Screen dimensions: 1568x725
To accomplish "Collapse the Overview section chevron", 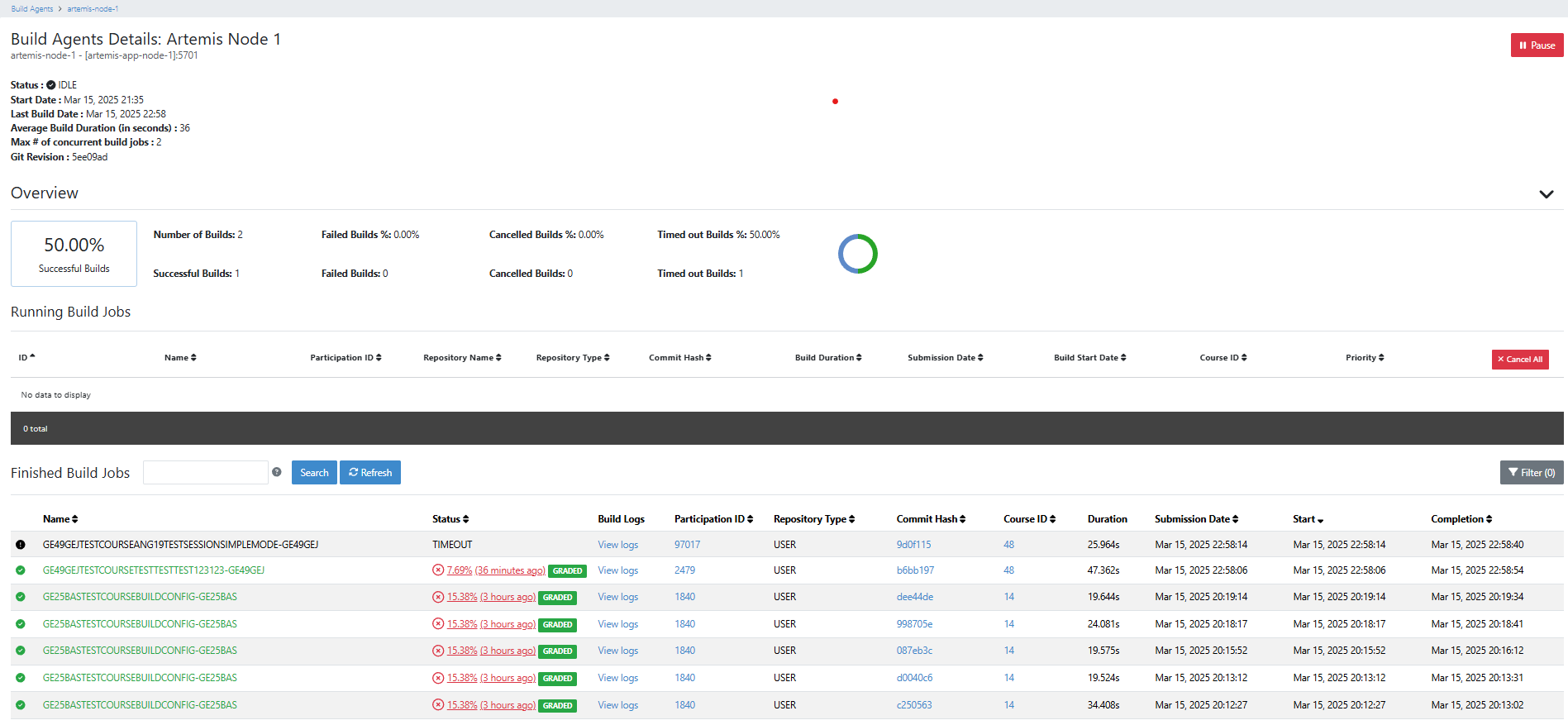I will pos(1546,194).
